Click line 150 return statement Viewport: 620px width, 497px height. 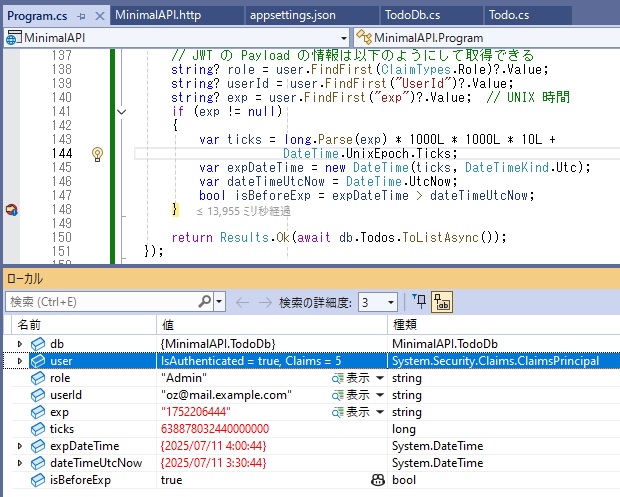(338, 238)
